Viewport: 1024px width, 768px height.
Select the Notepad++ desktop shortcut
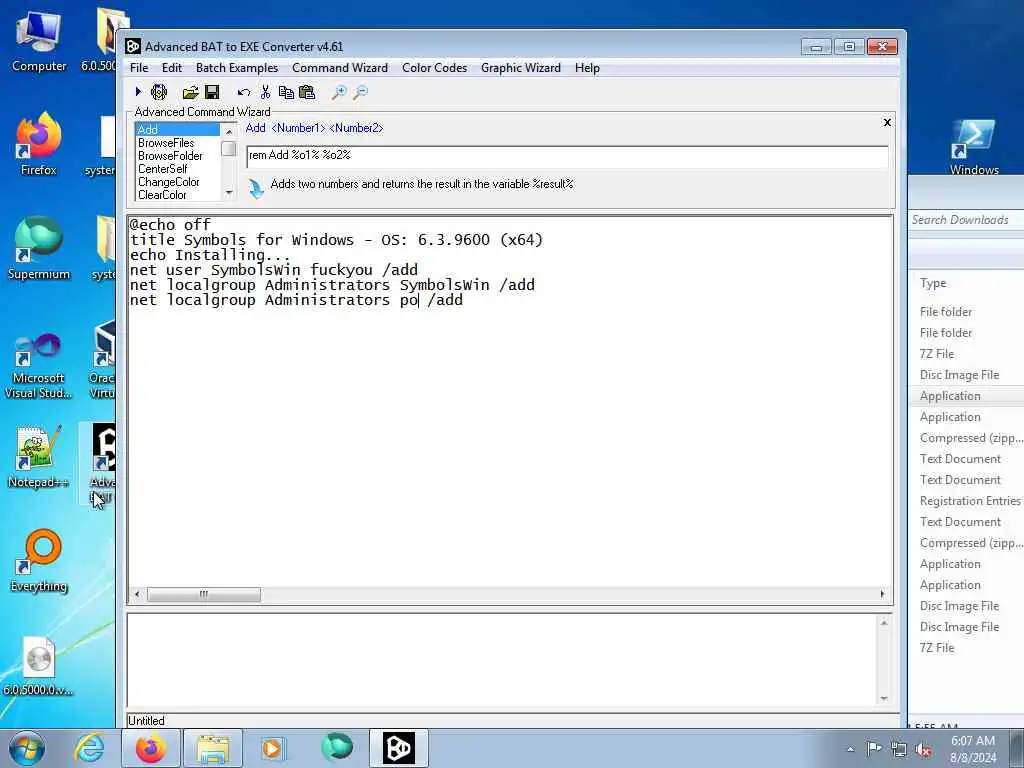pos(39,457)
